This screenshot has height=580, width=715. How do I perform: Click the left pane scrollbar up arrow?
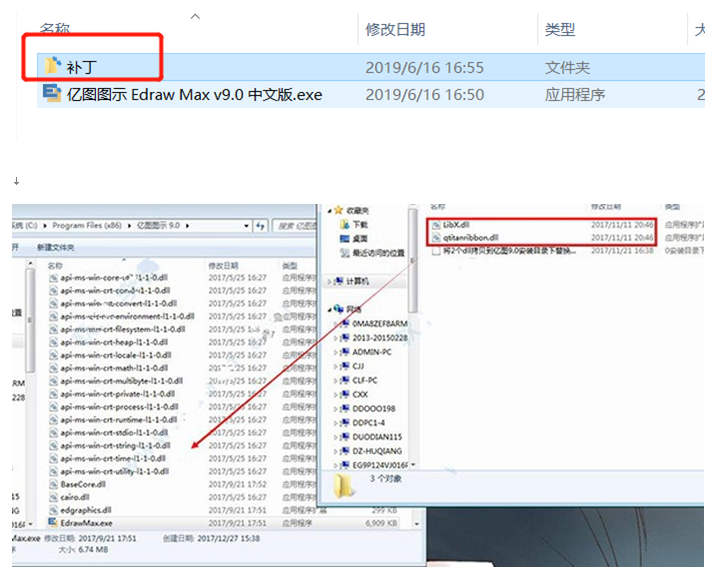(x=30, y=264)
